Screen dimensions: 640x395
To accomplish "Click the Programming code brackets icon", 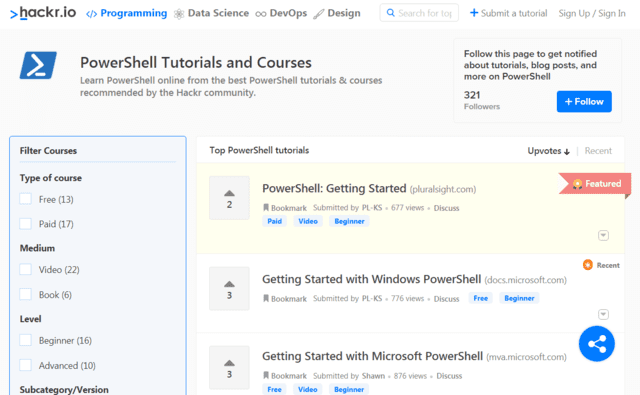I will (x=91, y=14).
